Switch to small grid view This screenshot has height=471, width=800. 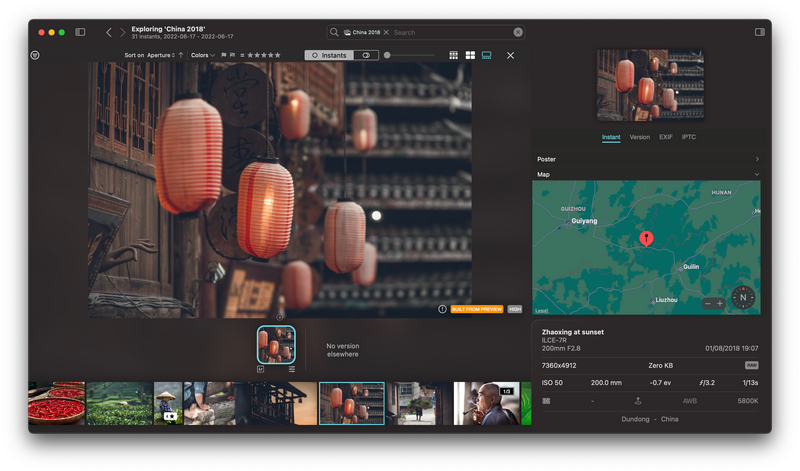tap(453, 55)
